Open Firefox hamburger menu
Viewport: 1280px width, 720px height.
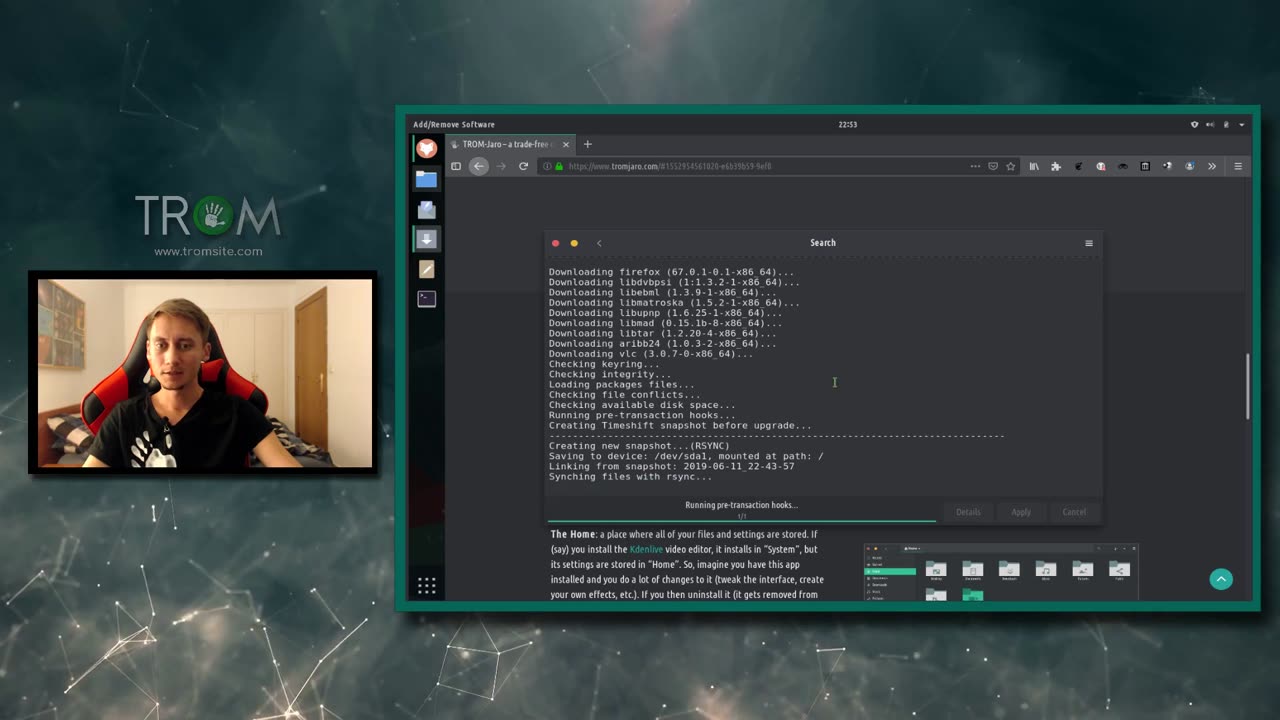click(x=1238, y=166)
